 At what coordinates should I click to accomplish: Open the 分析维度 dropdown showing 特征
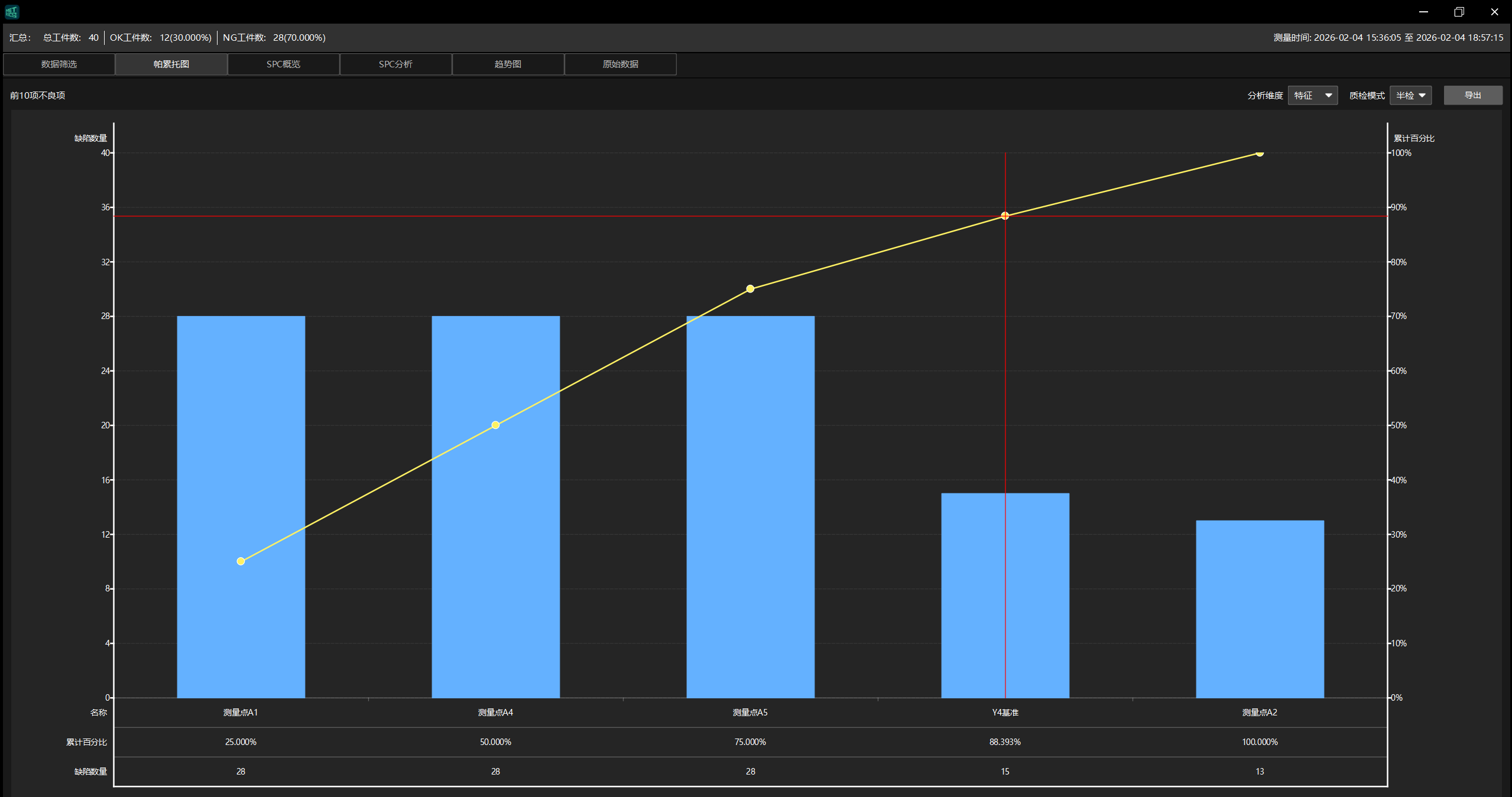pyautogui.click(x=1312, y=95)
